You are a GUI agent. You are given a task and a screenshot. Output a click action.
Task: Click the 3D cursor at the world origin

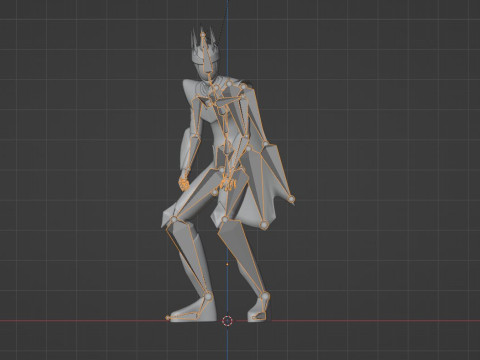[227, 321]
